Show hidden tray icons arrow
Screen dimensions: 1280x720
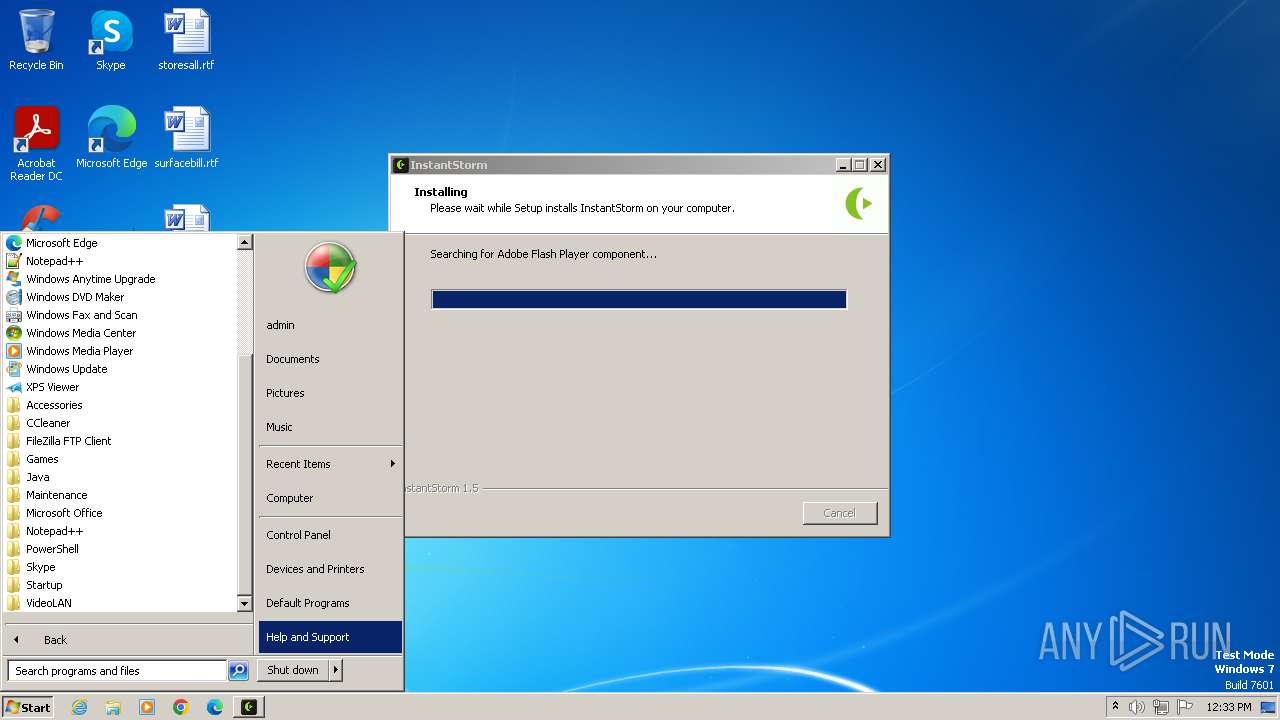click(1115, 706)
